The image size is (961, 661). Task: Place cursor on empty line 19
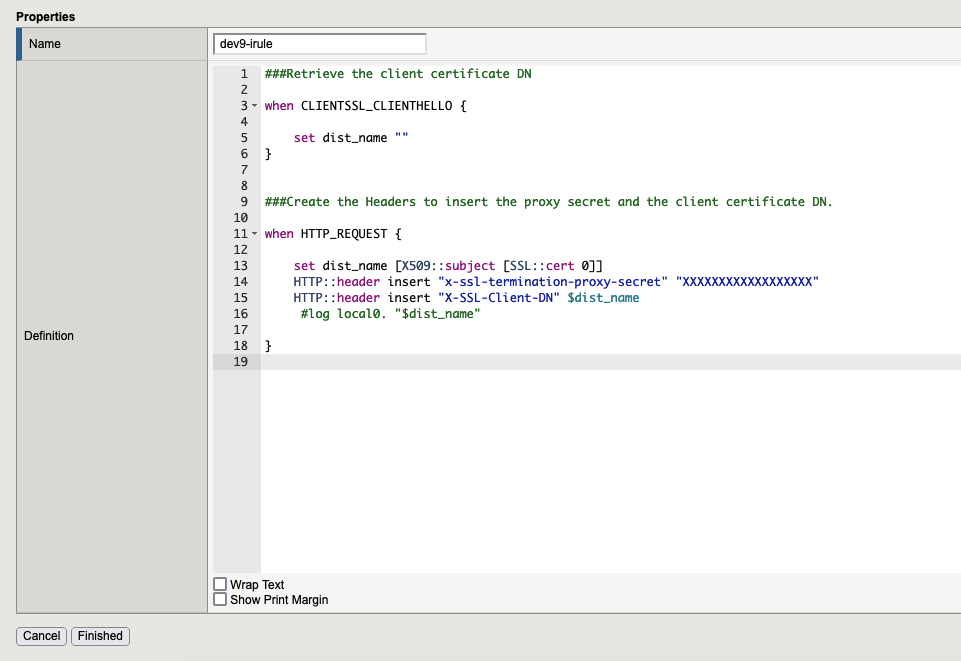point(600,362)
